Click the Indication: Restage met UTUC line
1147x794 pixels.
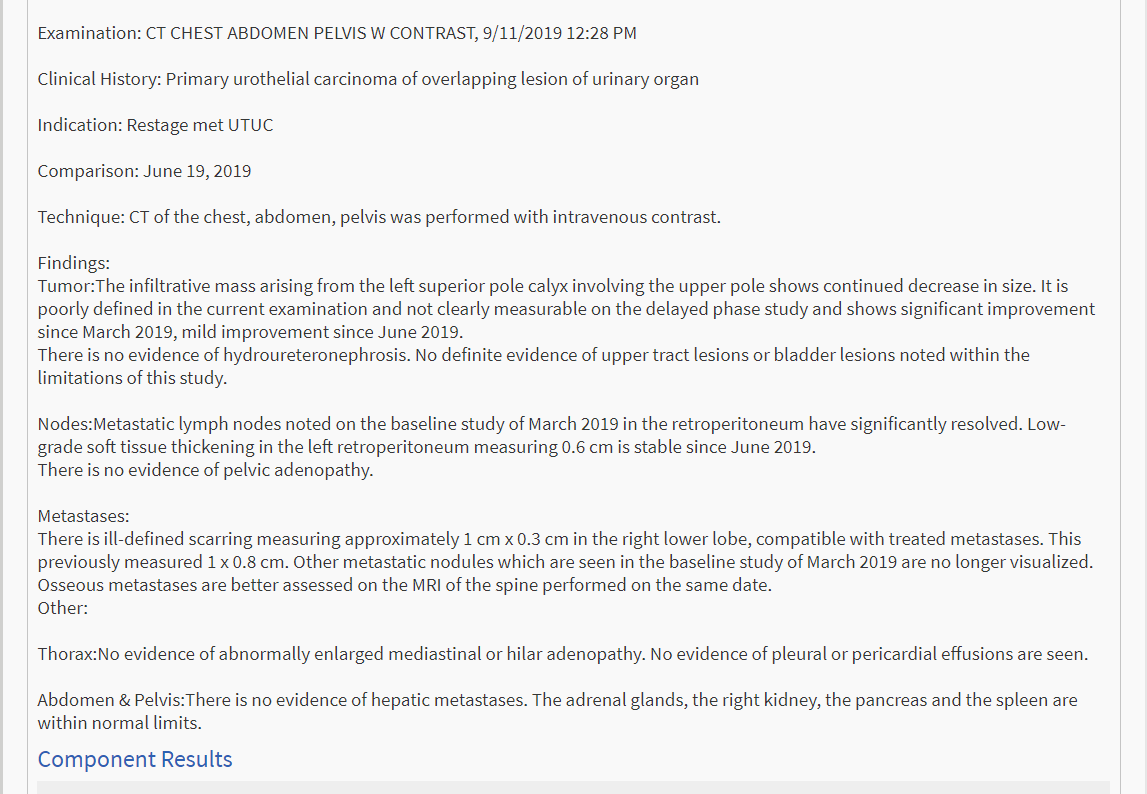(x=155, y=125)
